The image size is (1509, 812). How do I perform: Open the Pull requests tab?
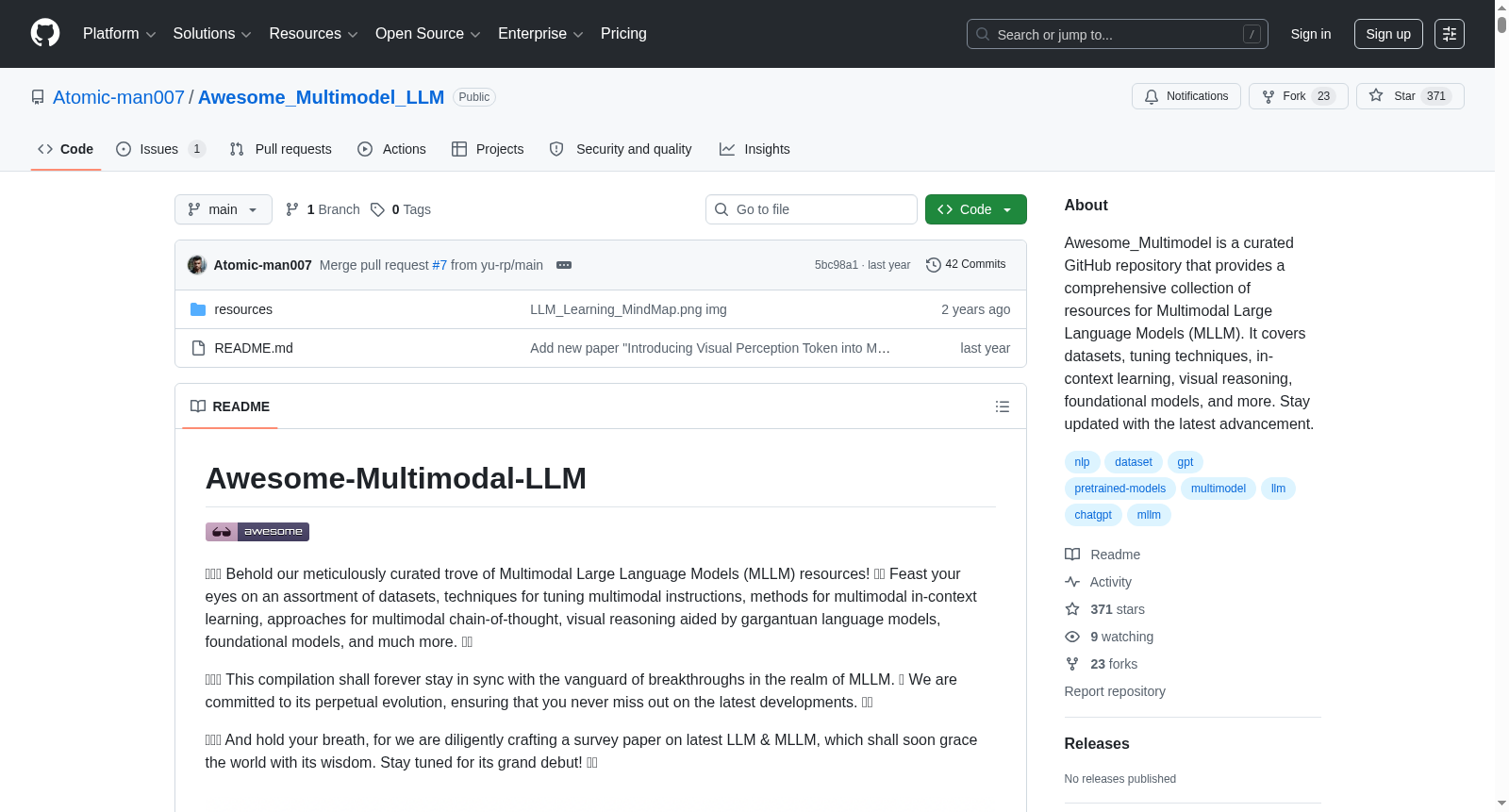(x=281, y=149)
